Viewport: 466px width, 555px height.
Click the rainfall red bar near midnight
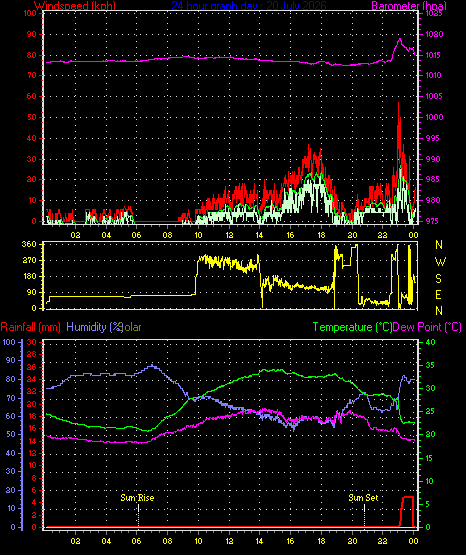[x=407, y=512]
